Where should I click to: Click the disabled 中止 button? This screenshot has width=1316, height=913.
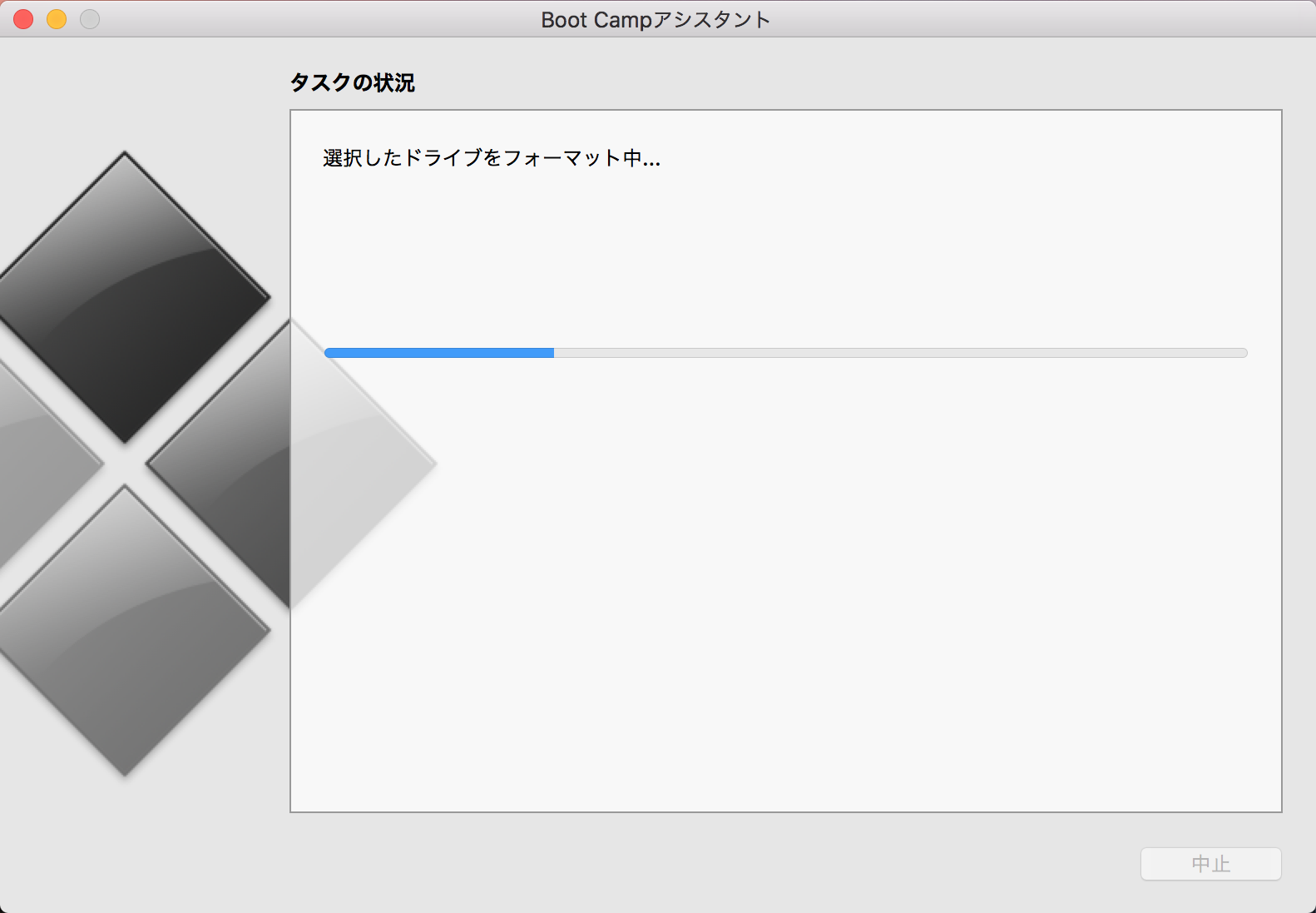click(1210, 864)
